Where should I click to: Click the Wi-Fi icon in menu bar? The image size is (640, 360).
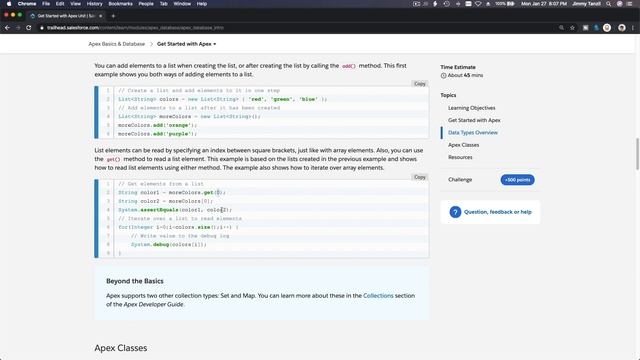[478, 4]
